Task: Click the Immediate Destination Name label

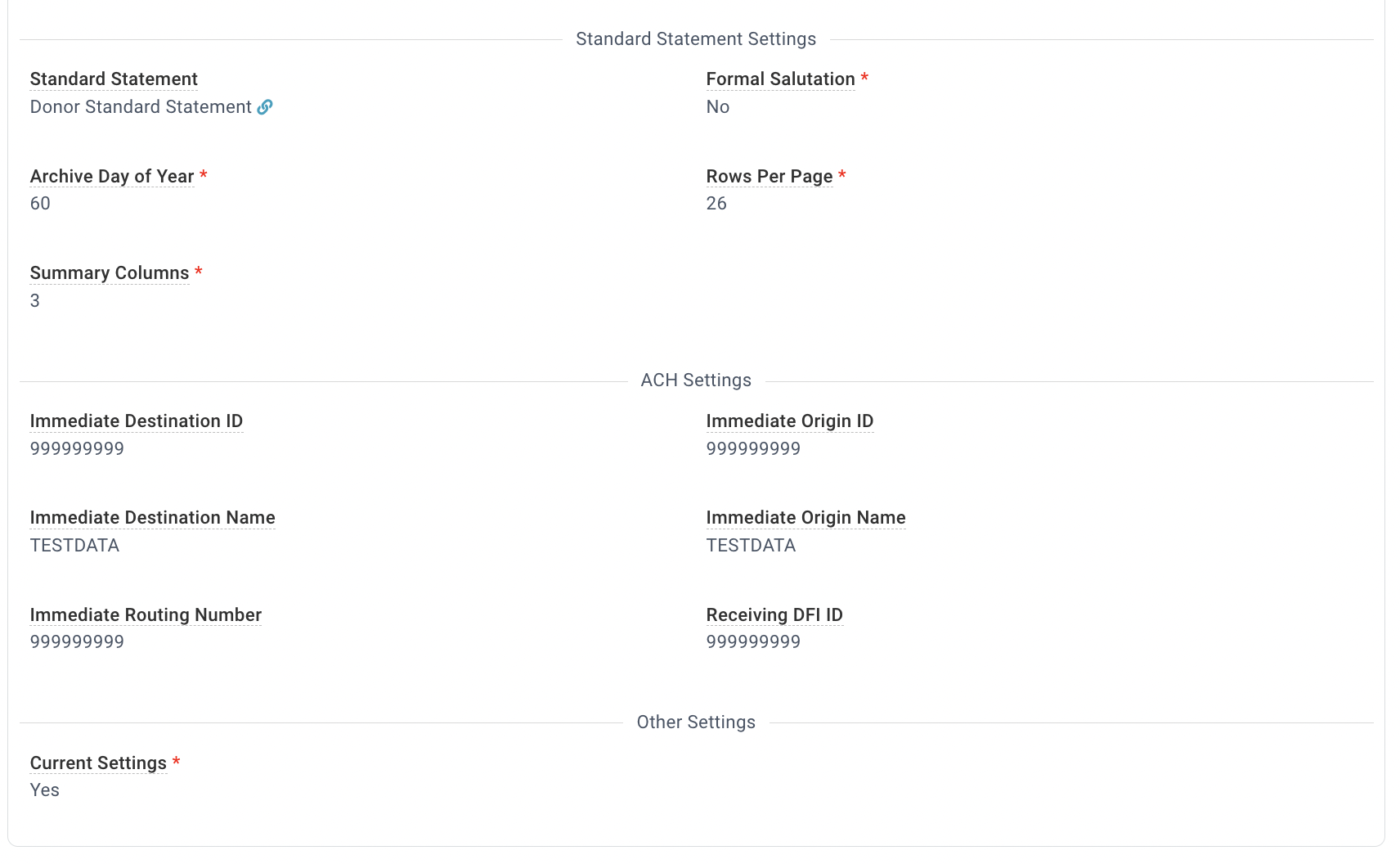Action: [153, 518]
